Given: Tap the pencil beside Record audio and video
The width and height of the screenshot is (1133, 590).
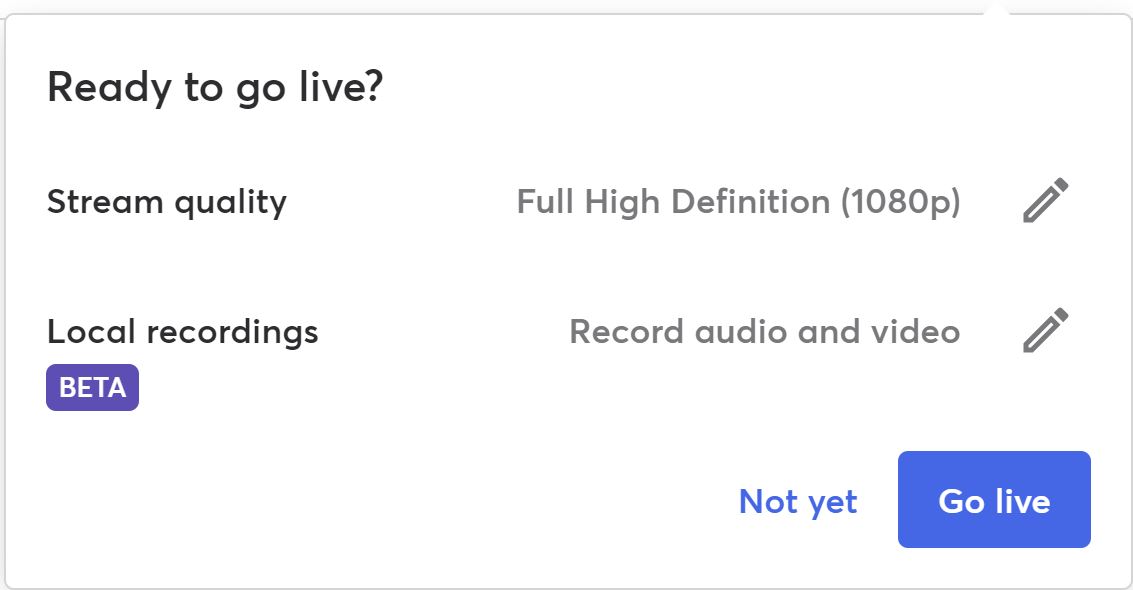Looking at the screenshot, I should 1046,330.
